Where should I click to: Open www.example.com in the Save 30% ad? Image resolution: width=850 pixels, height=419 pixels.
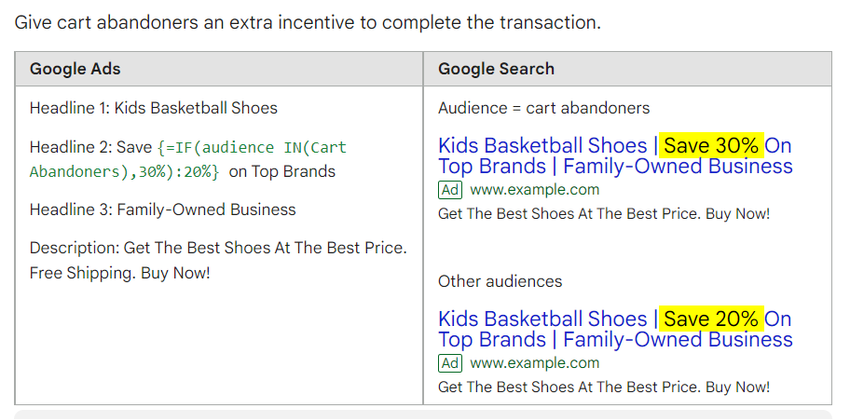[534, 190]
